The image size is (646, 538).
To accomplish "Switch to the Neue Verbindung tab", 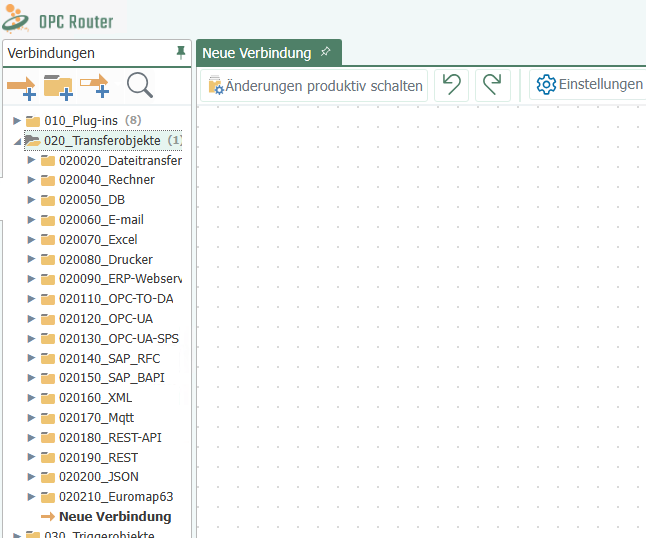I will [258, 53].
